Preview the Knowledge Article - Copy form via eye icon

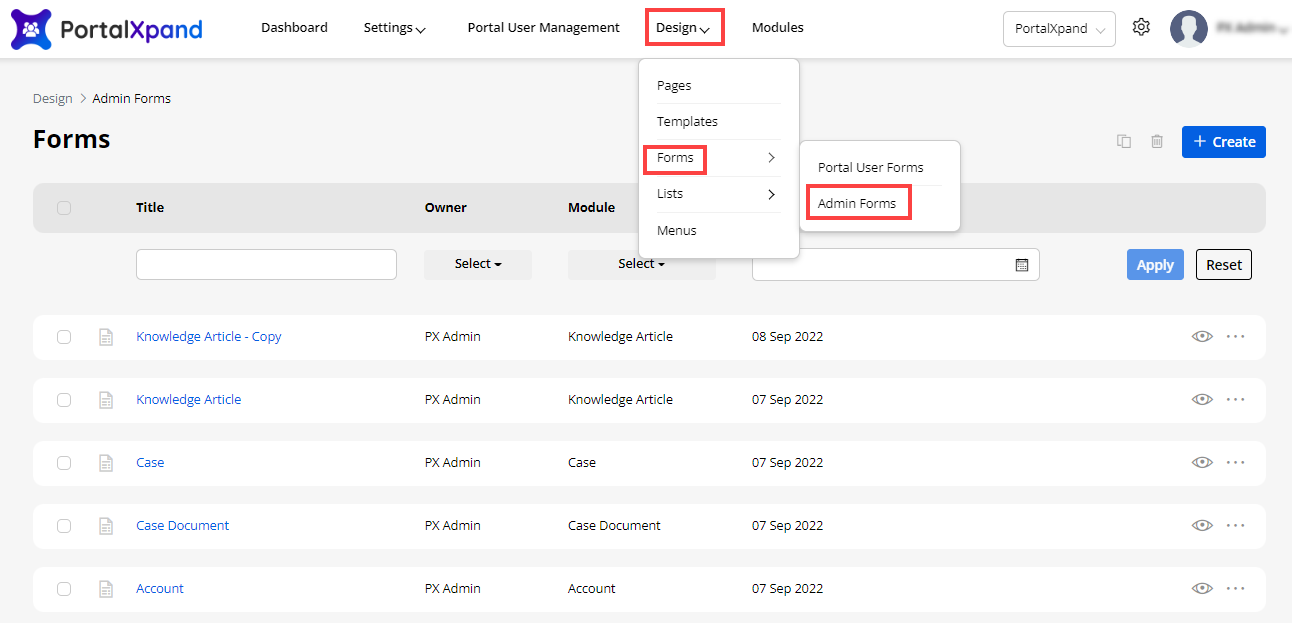tap(1202, 337)
